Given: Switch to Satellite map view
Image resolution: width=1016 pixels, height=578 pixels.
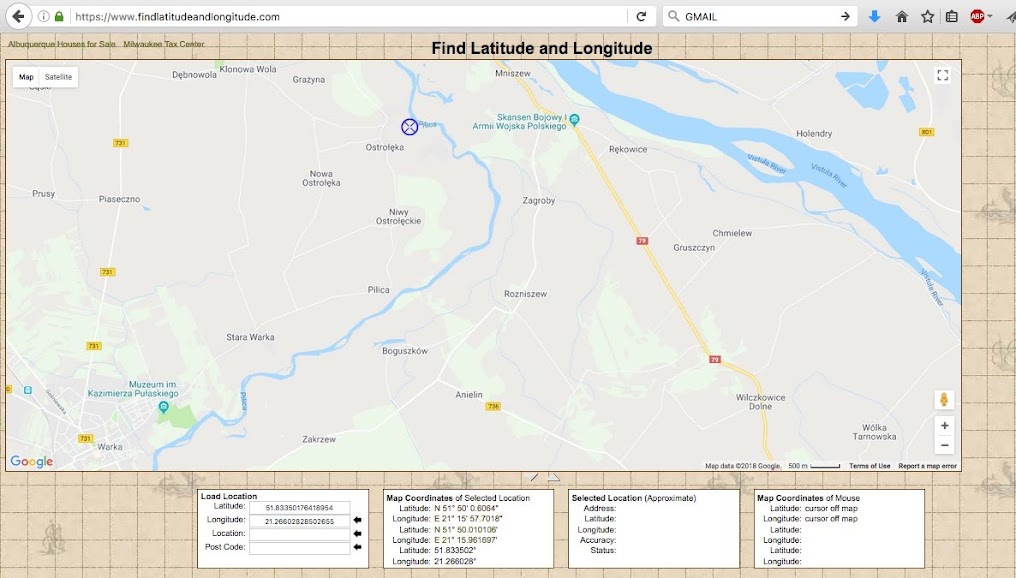Looking at the screenshot, I should click(x=58, y=77).
